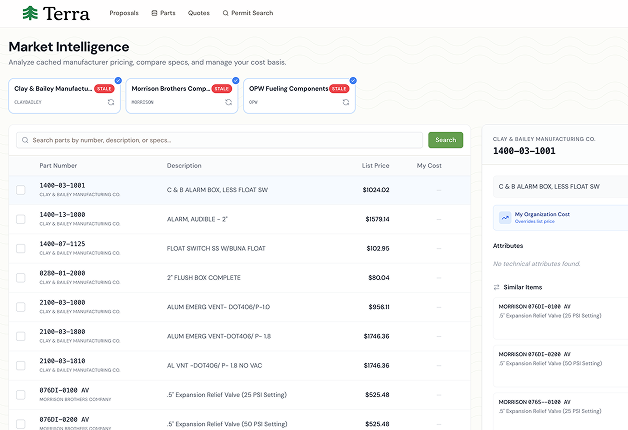Click the Market Intelligence heading
Viewport: 628px width, 430px height.
(x=69, y=47)
